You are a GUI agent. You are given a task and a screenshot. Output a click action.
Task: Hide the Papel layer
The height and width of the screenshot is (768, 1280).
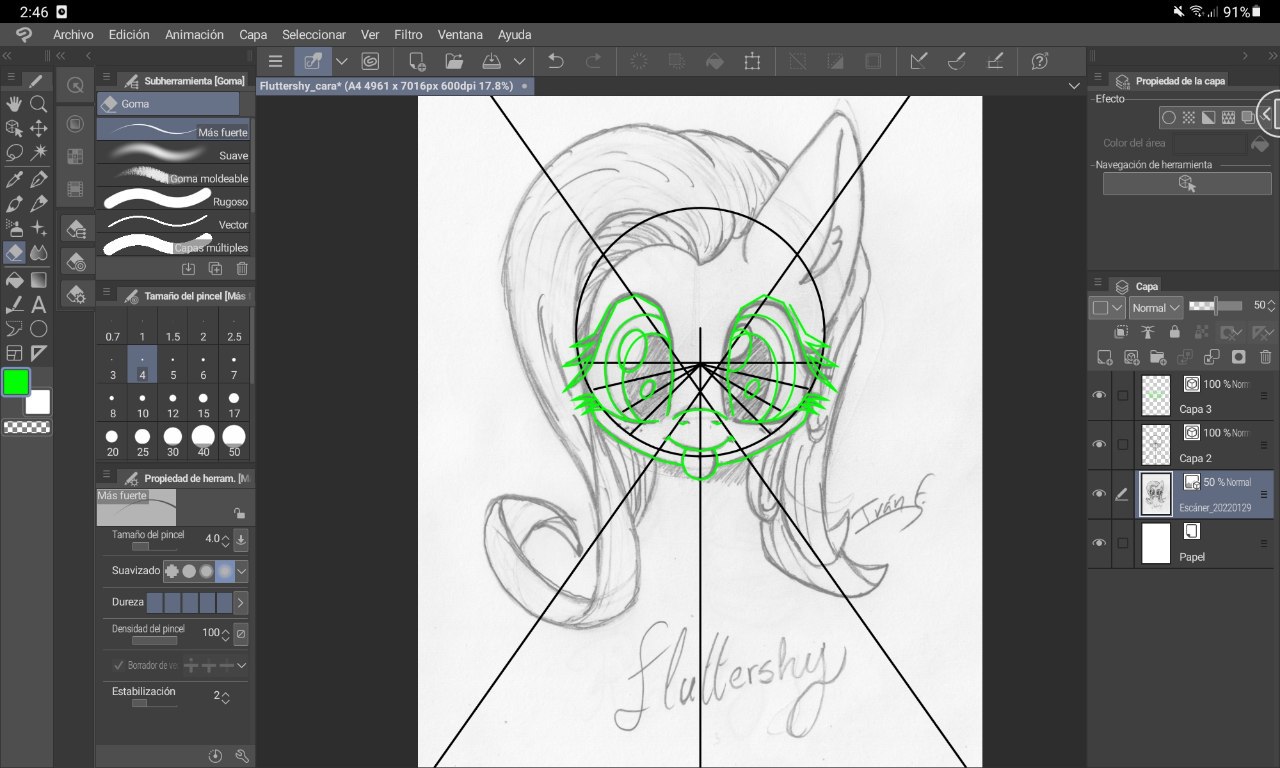coord(1099,543)
